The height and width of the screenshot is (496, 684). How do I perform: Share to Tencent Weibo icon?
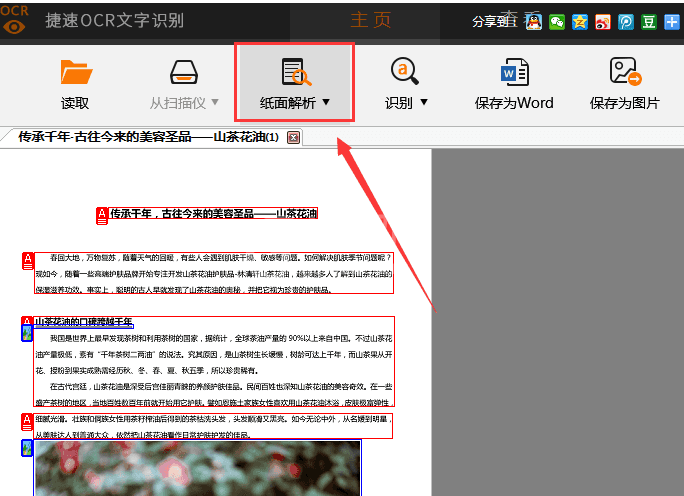tap(626, 22)
